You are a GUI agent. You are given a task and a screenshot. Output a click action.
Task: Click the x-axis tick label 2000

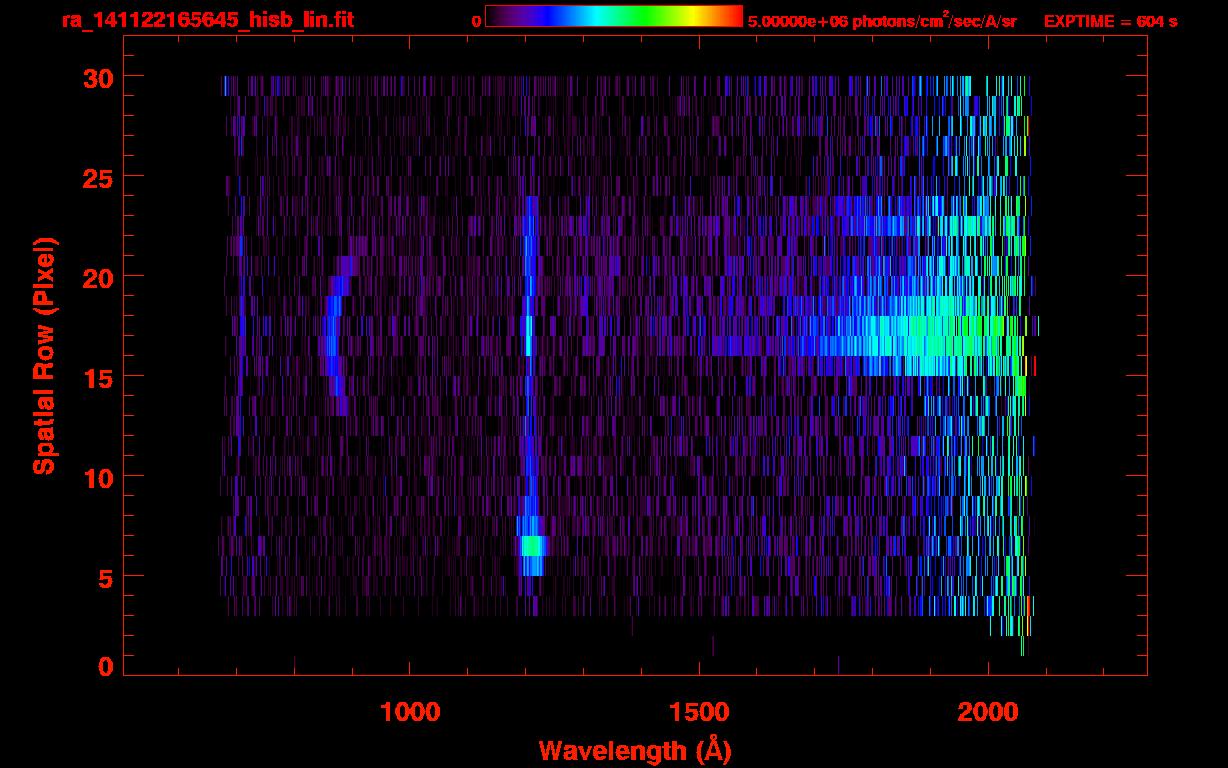pyautogui.click(x=988, y=712)
